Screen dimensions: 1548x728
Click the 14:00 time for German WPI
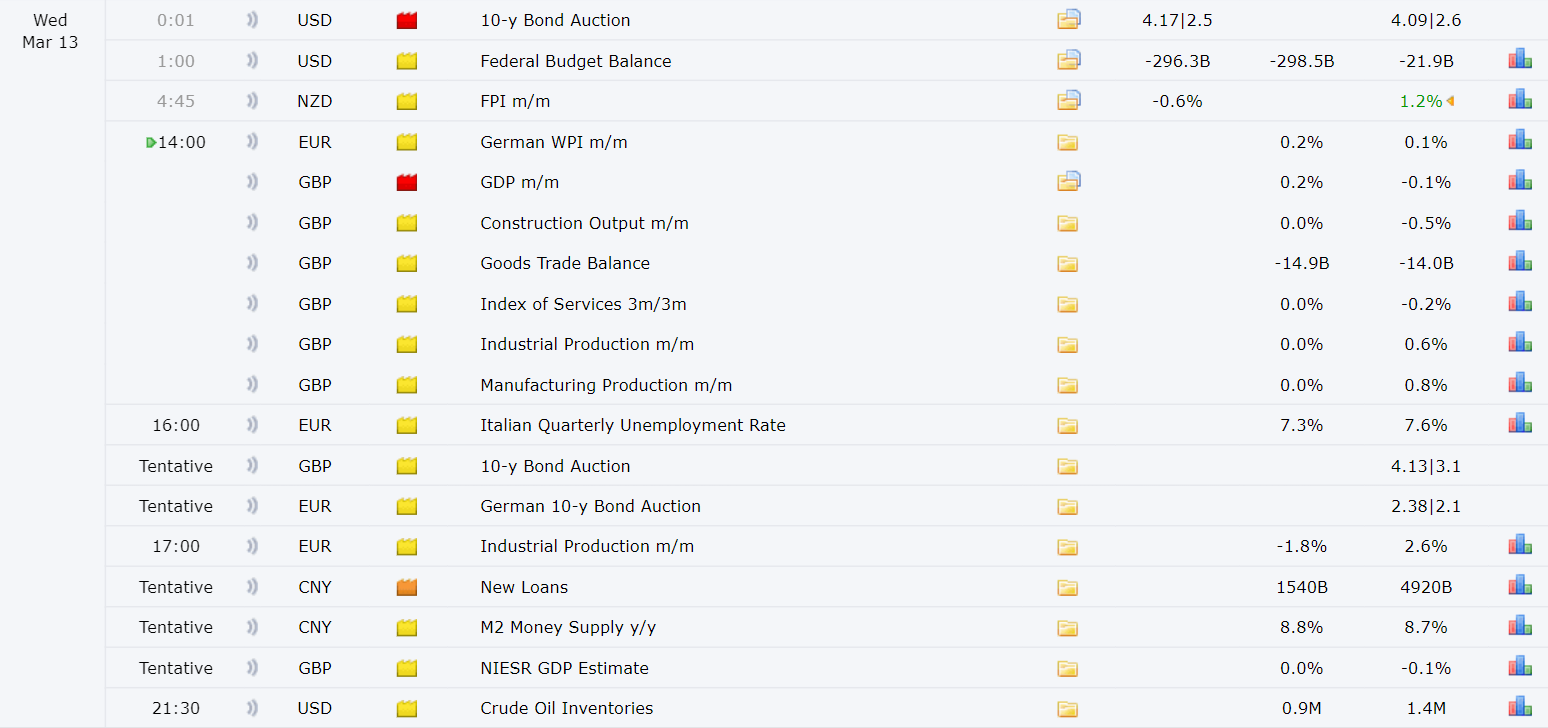[x=181, y=142]
